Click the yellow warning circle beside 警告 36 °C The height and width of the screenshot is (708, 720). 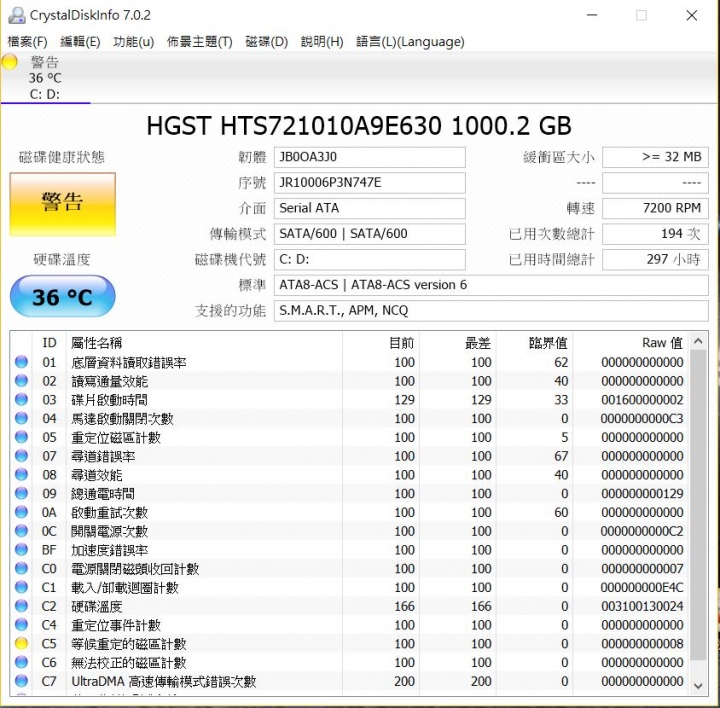coord(9,62)
